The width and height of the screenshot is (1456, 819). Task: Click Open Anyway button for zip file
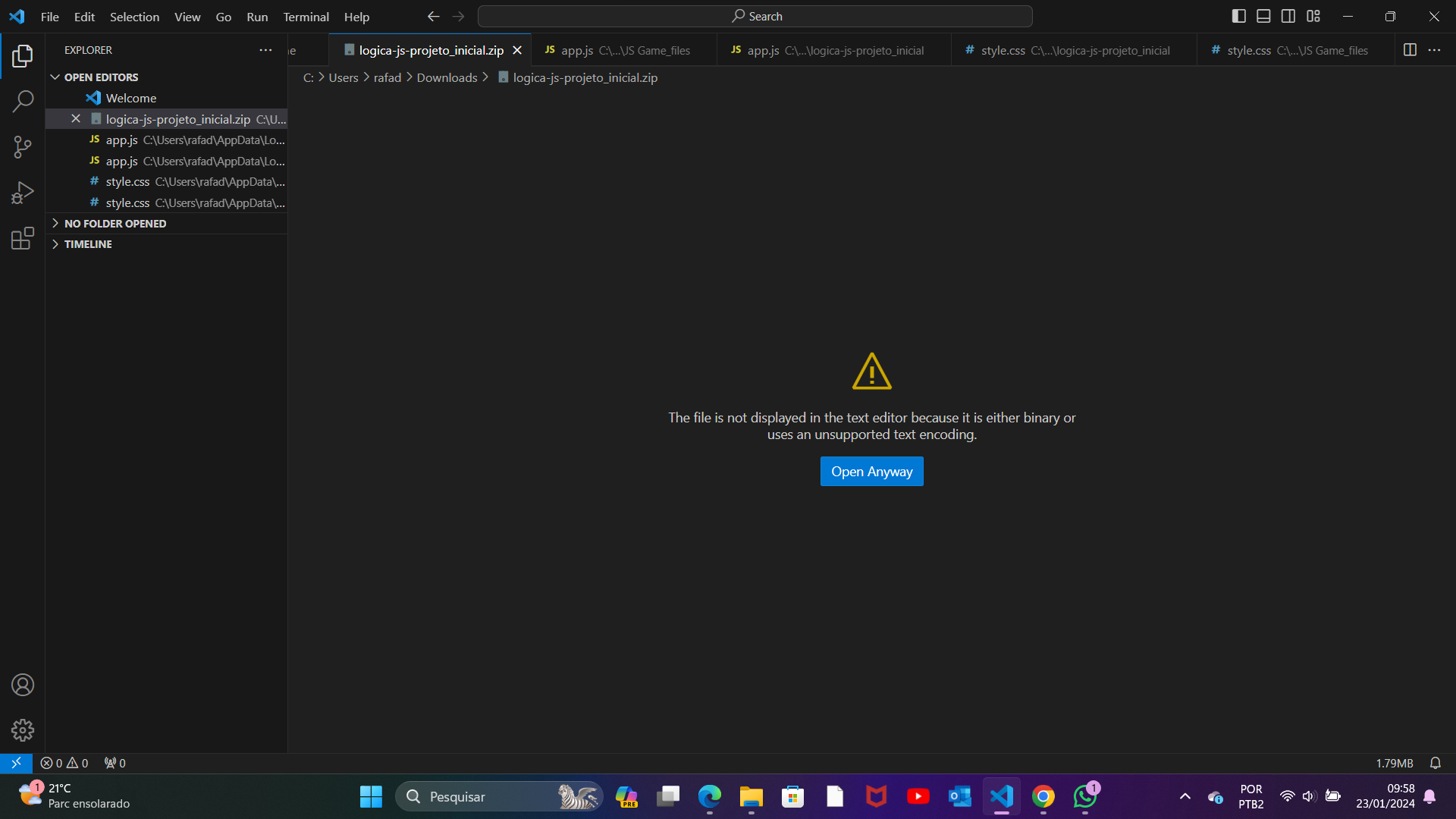872,471
